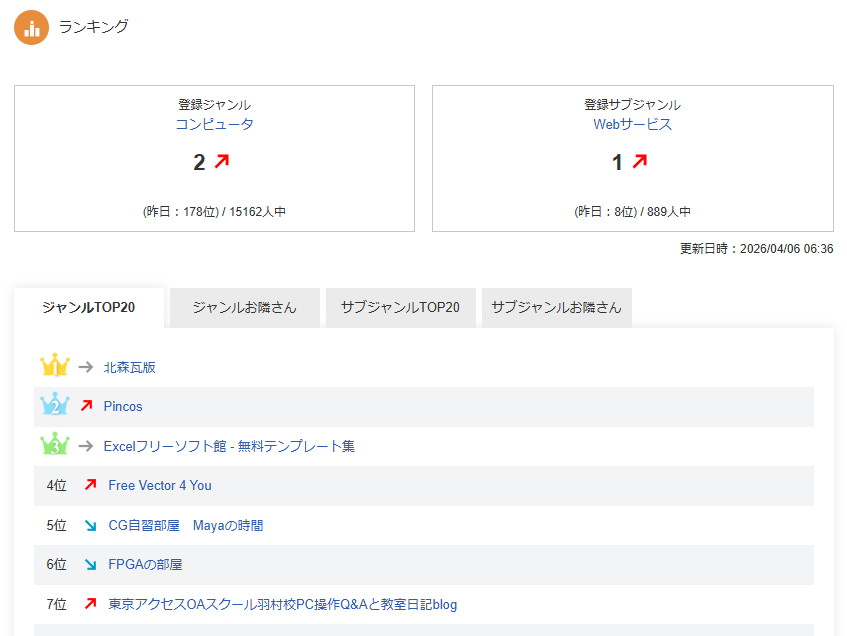Click the 5位 rank label
The width and height of the screenshot is (847, 636).
pyautogui.click(x=57, y=525)
